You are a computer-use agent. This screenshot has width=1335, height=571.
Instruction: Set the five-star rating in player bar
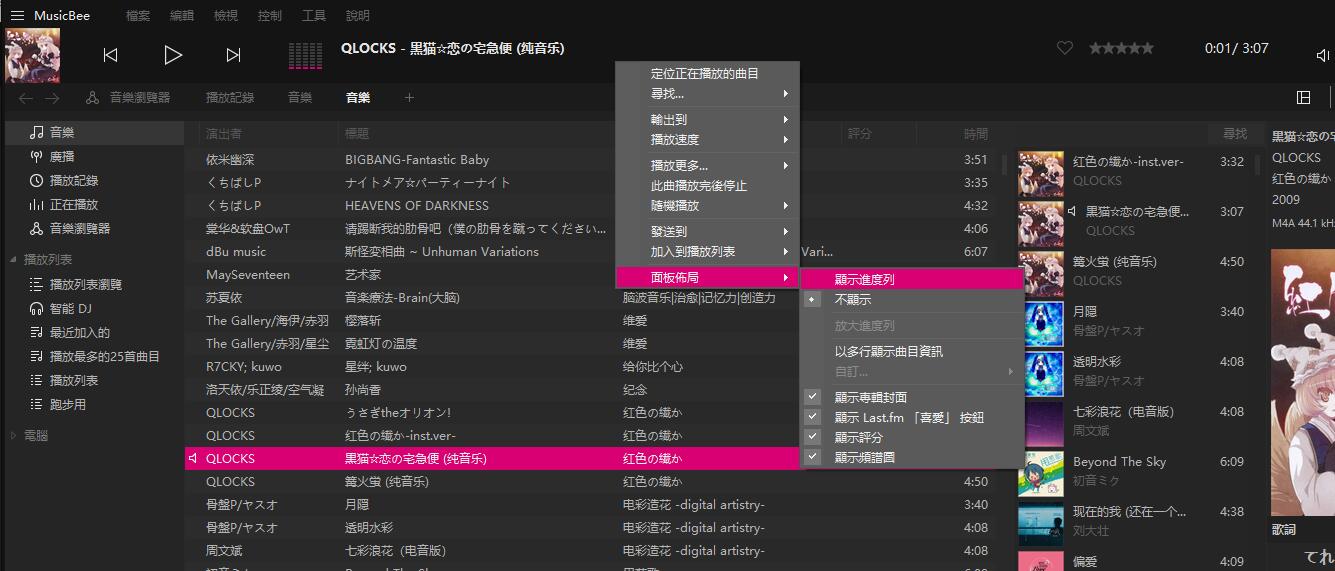[x=1148, y=48]
